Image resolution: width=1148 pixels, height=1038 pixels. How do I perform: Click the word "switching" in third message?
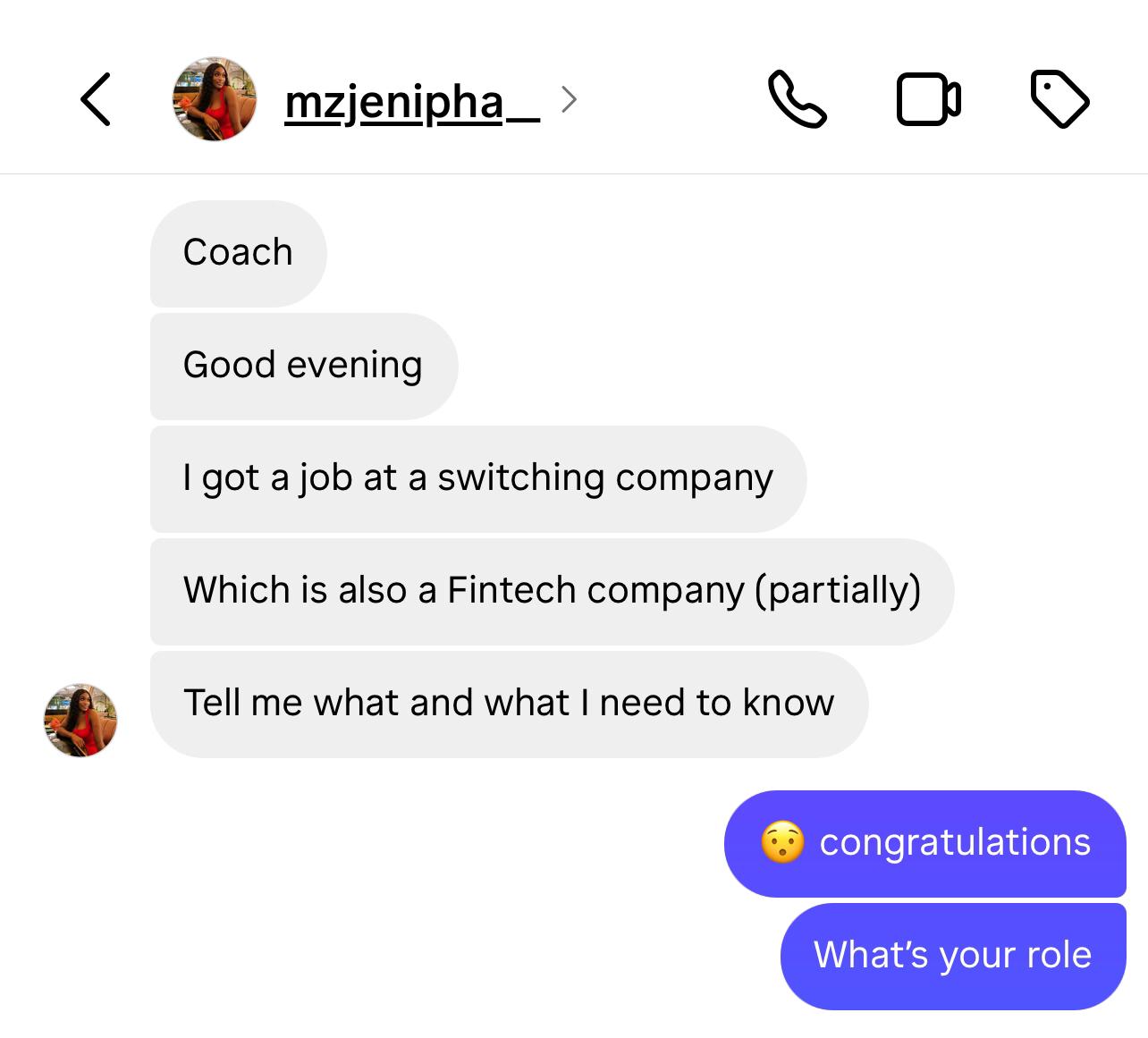click(x=521, y=478)
